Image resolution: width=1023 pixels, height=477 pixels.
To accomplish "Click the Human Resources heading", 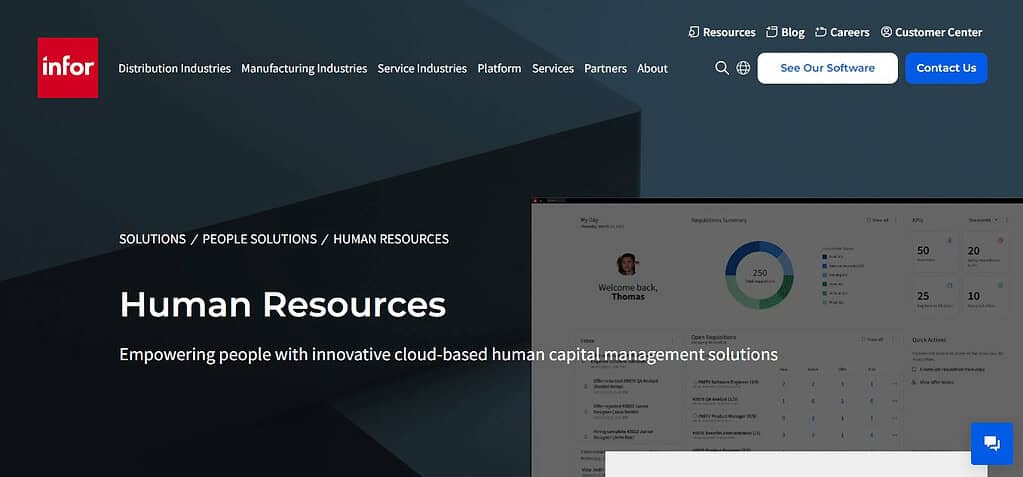I will tap(282, 304).
